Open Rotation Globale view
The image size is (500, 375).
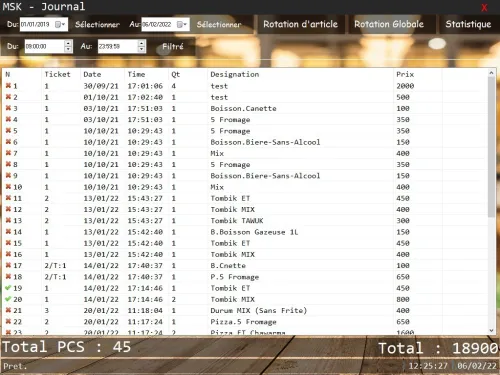(389, 24)
